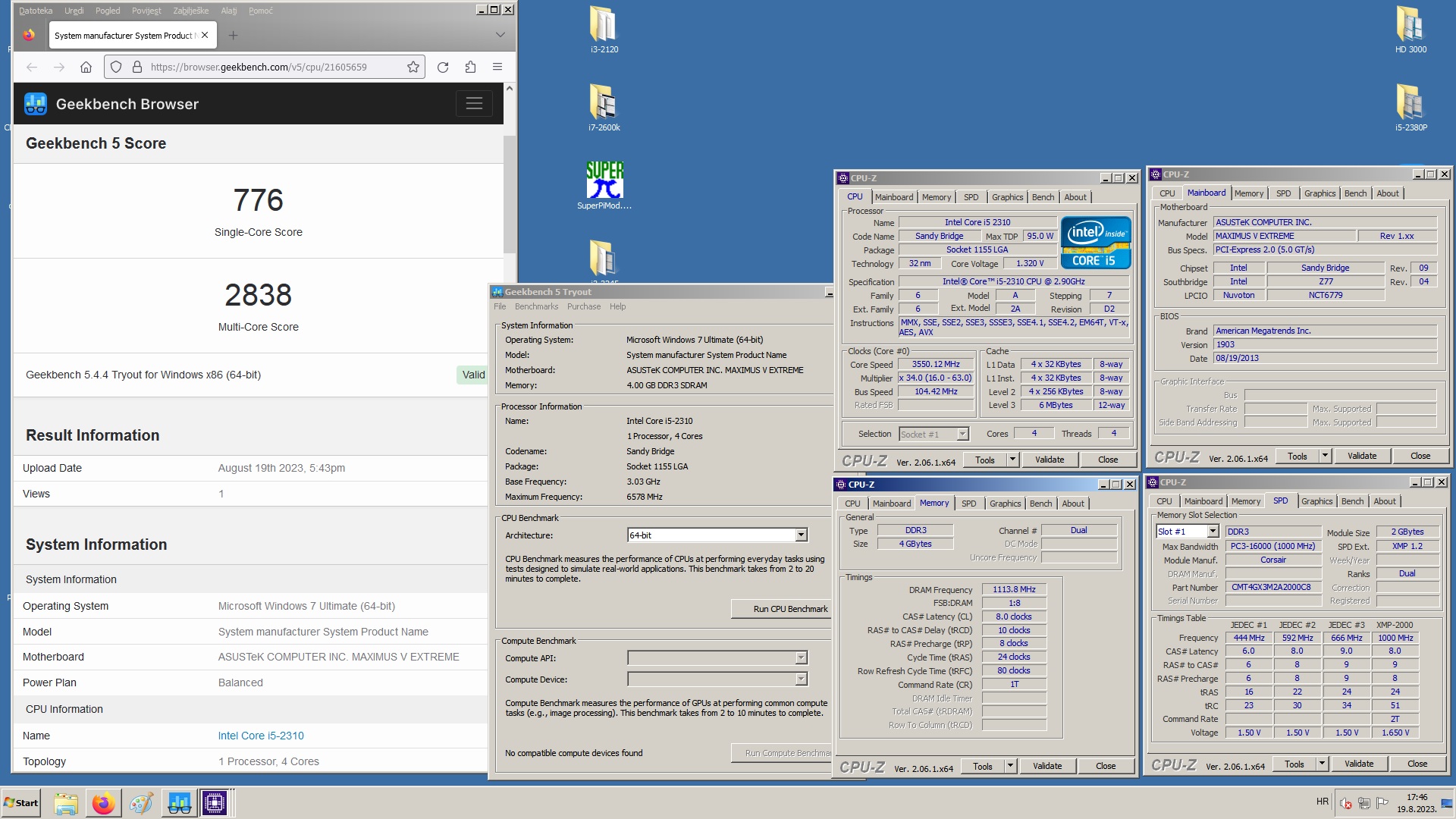Open Tools dropdown arrow in Mainboard window
This screenshot has width=1456, height=819.
pos(1325,456)
